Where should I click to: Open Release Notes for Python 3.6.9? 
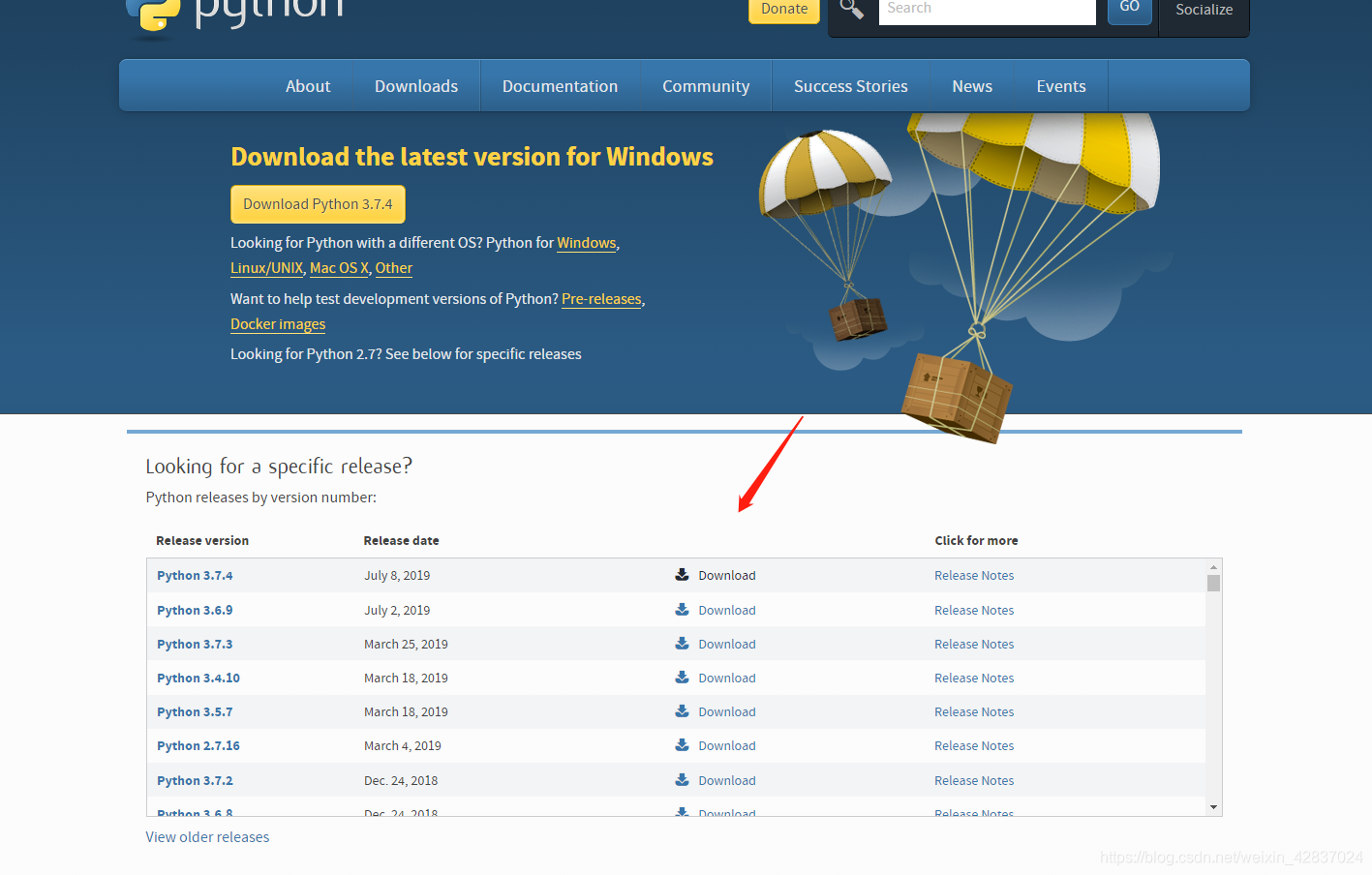click(974, 610)
